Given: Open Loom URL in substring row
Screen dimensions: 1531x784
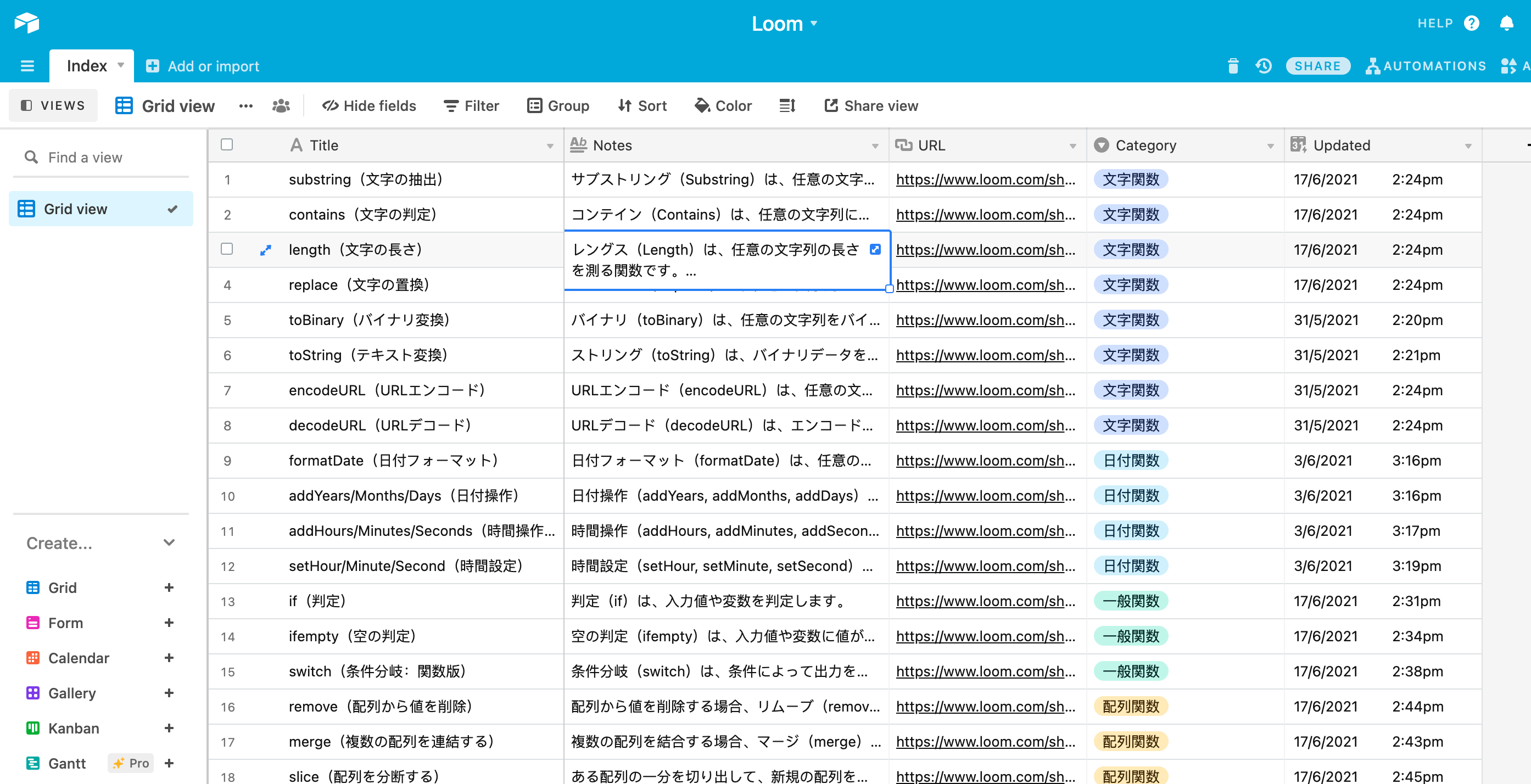Looking at the screenshot, I should (x=985, y=180).
